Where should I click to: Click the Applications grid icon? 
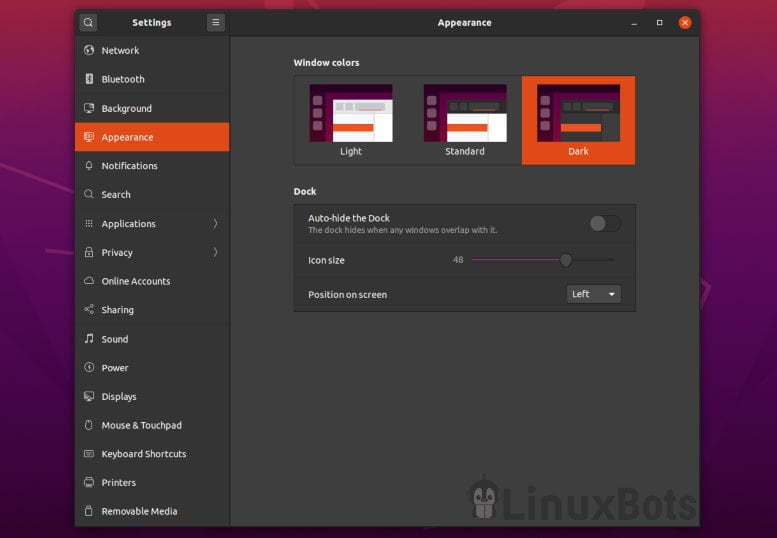pyautogui.click(x=89, y=223)
